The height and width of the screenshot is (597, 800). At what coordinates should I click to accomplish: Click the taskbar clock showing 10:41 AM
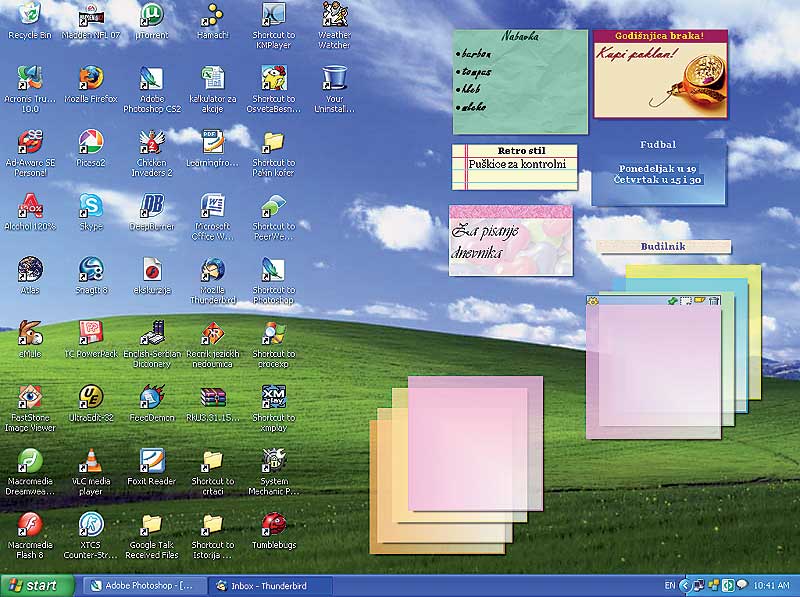(x=771, y=586)
